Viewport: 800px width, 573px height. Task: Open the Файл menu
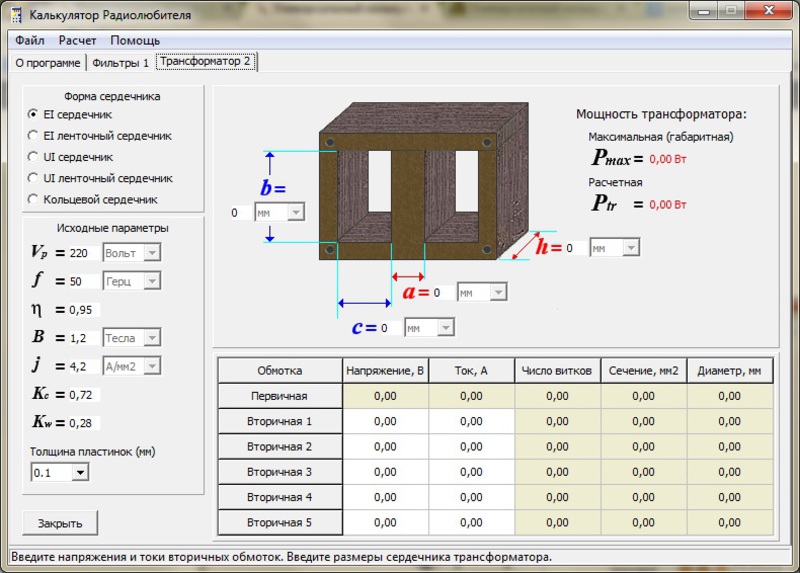[30, 41]
